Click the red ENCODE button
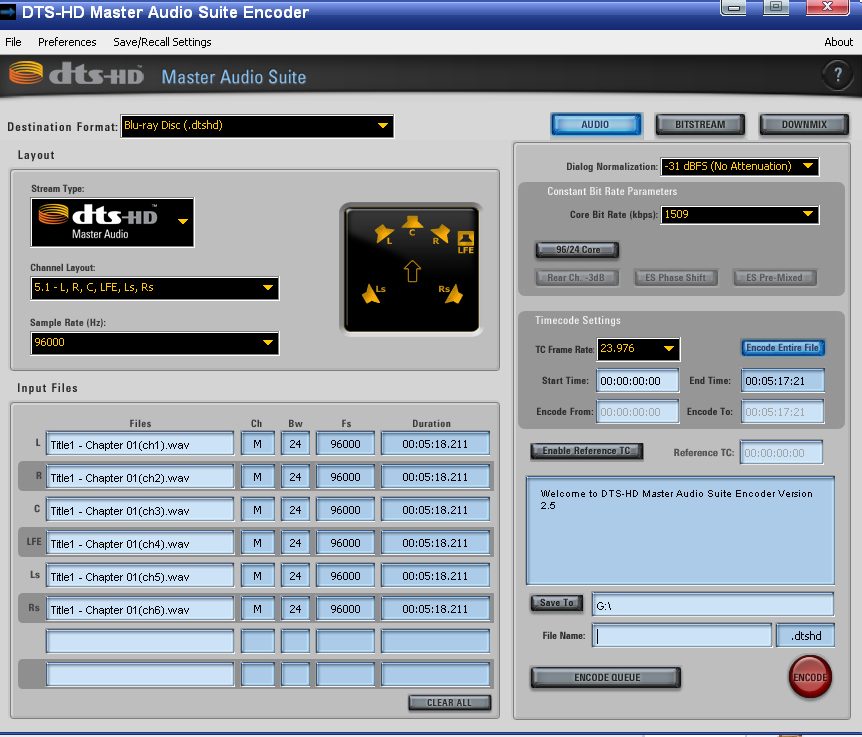 point(810,677)
